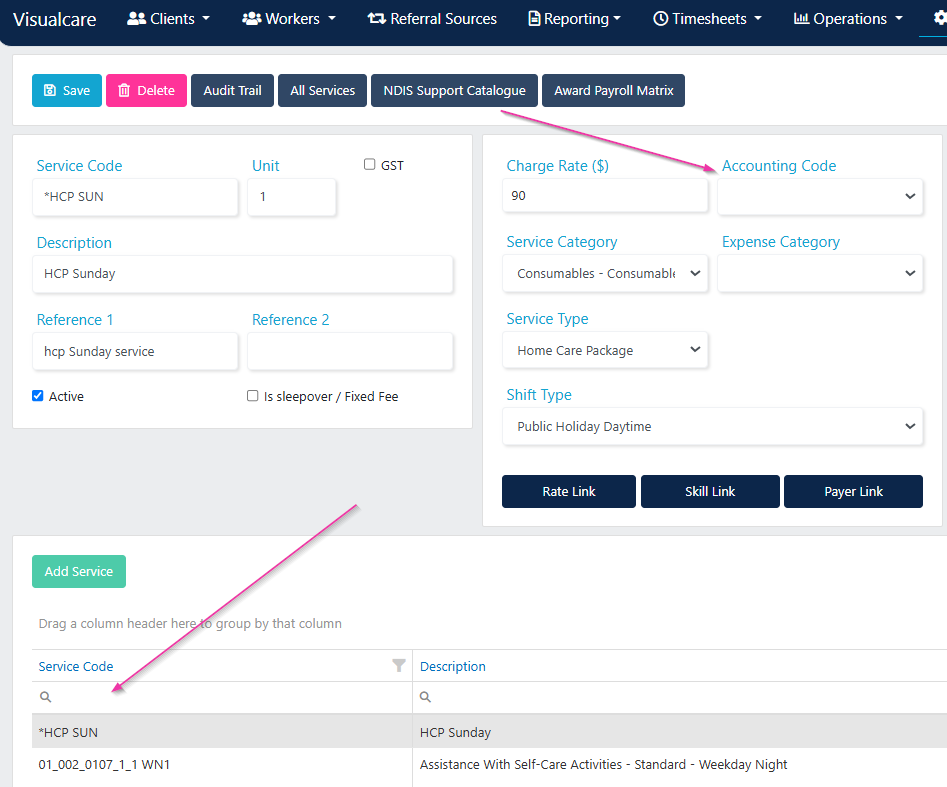This screenshot has height=787, width=947.
Task: Open the Service Type dropdown
Action: [x=605, y=350]
